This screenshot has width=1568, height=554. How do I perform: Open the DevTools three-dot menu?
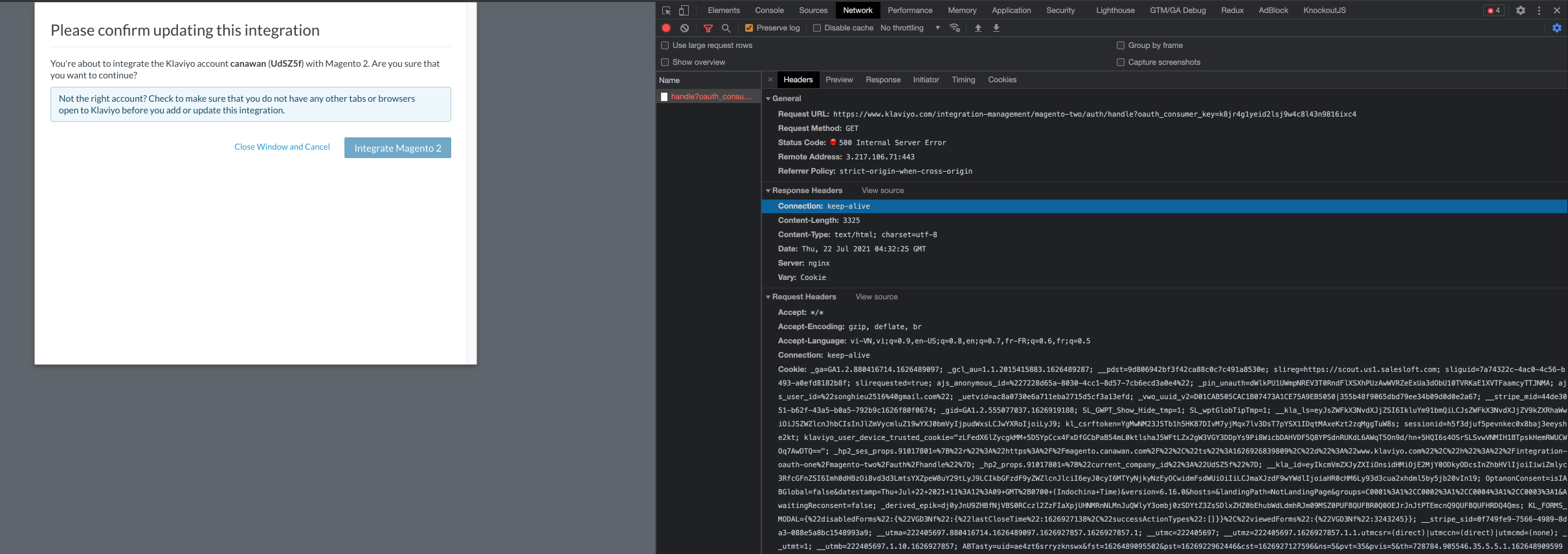pos(1539,10)
